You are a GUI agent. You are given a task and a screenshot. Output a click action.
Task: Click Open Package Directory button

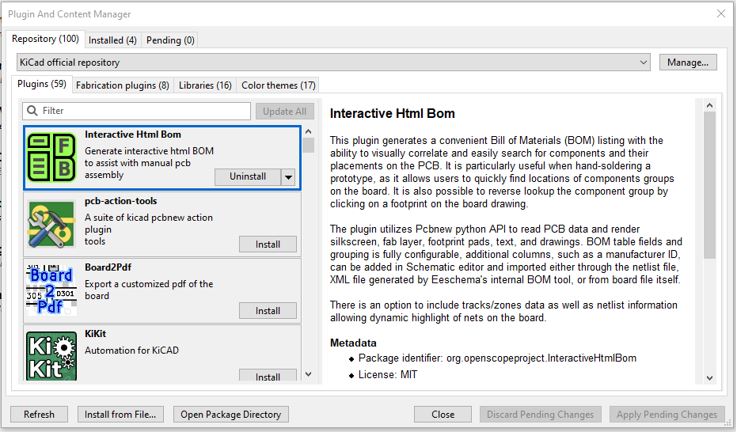point(232,414)
